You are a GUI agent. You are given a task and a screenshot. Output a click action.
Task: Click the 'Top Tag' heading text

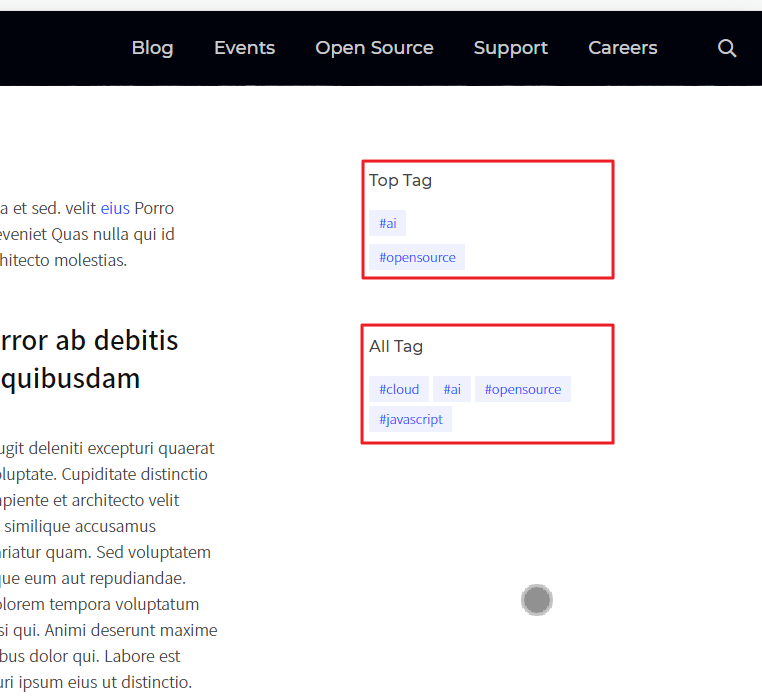click(400, 180)
